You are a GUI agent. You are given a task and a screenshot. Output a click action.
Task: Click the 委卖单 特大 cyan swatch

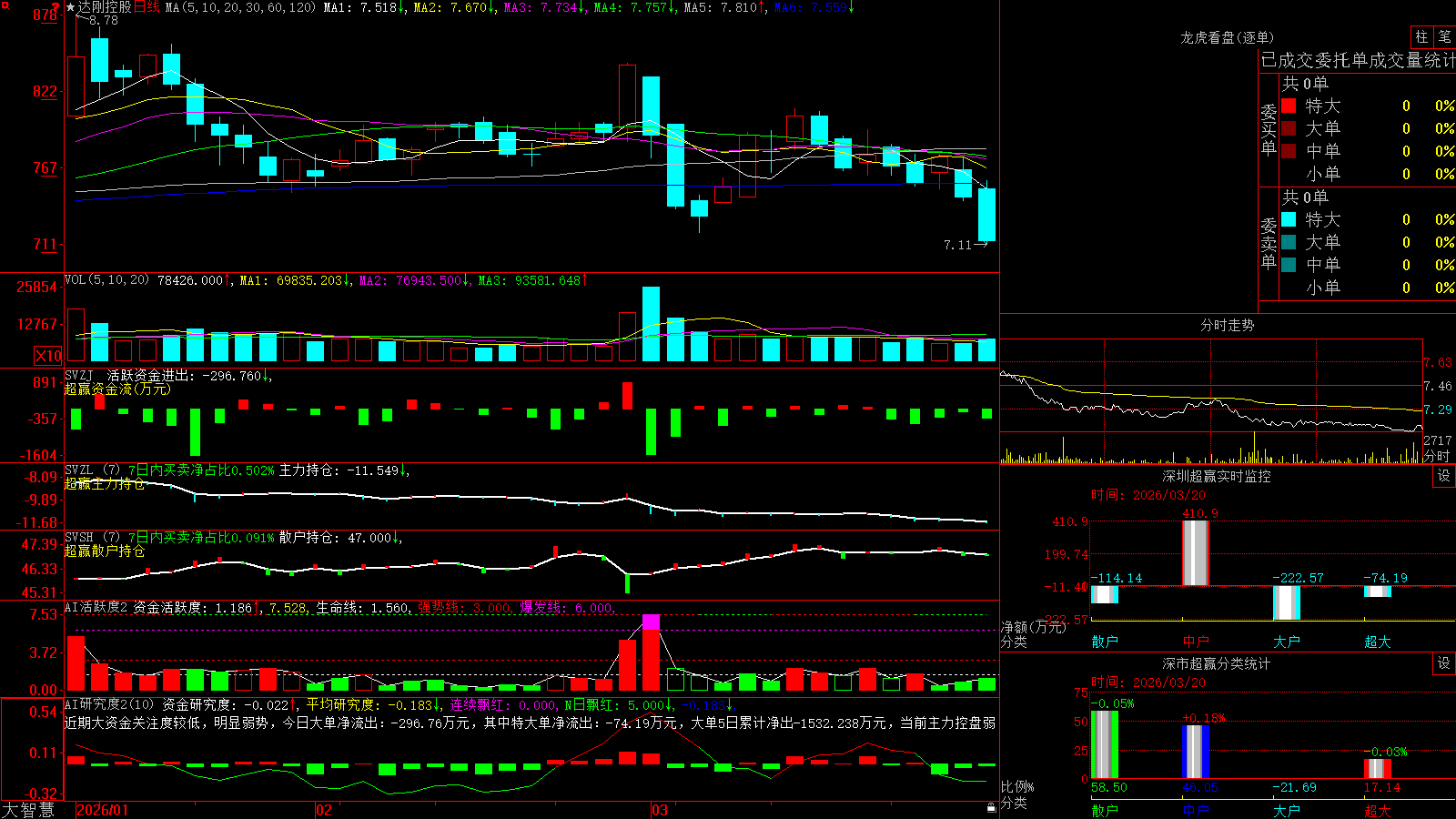pos(1289,219)
